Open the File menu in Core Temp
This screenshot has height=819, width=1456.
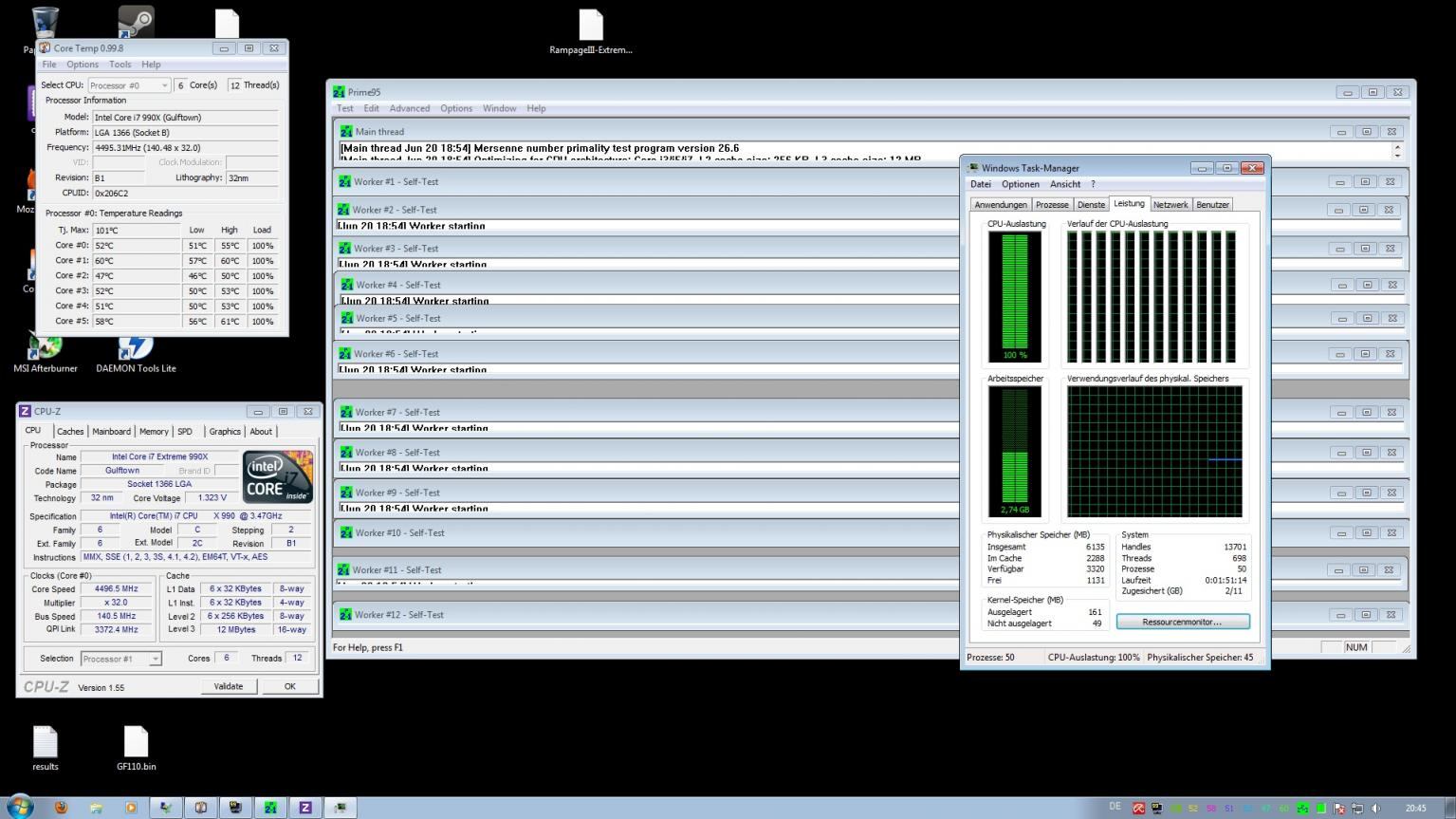[49, 65]
